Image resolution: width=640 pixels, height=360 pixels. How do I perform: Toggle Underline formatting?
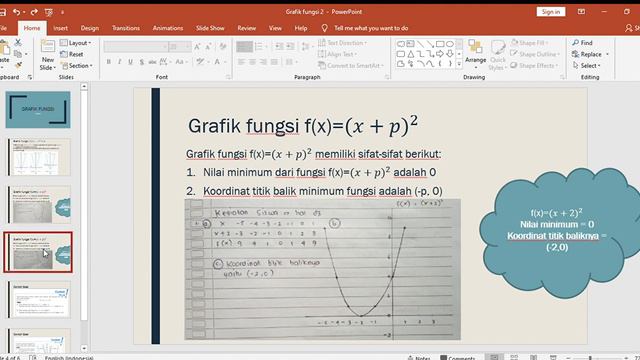tap(130, 62)
